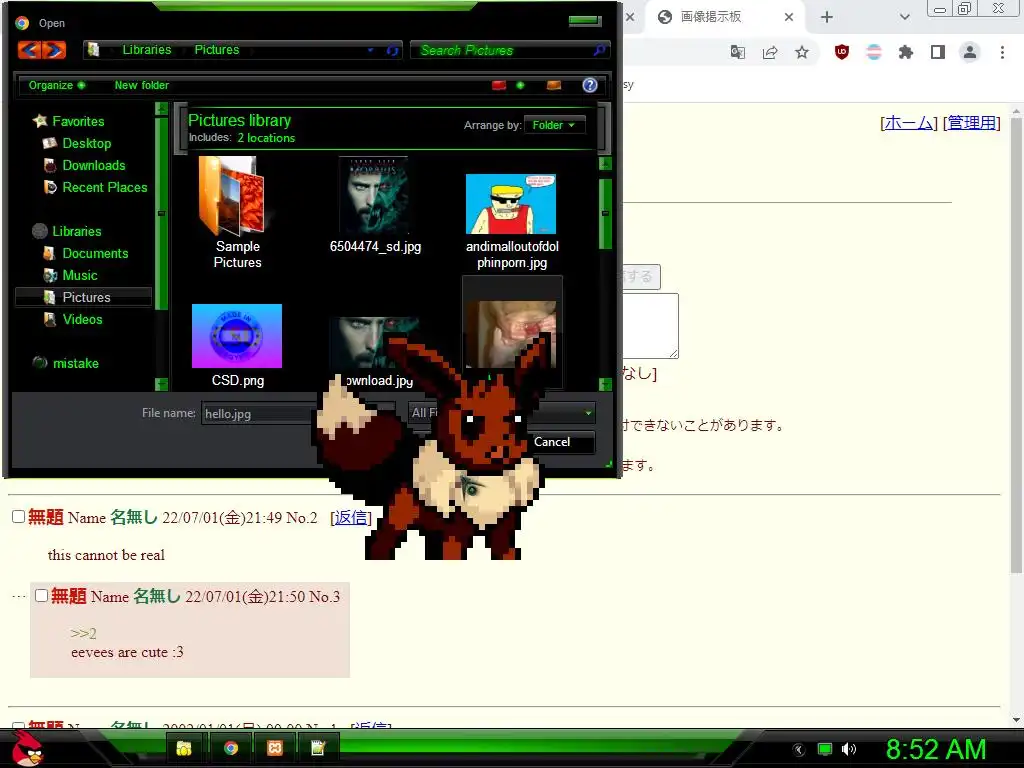The width and height of the screenshot is (1024, 768).
Task: Open File Explorer from the taskbar
Action: 184,748
